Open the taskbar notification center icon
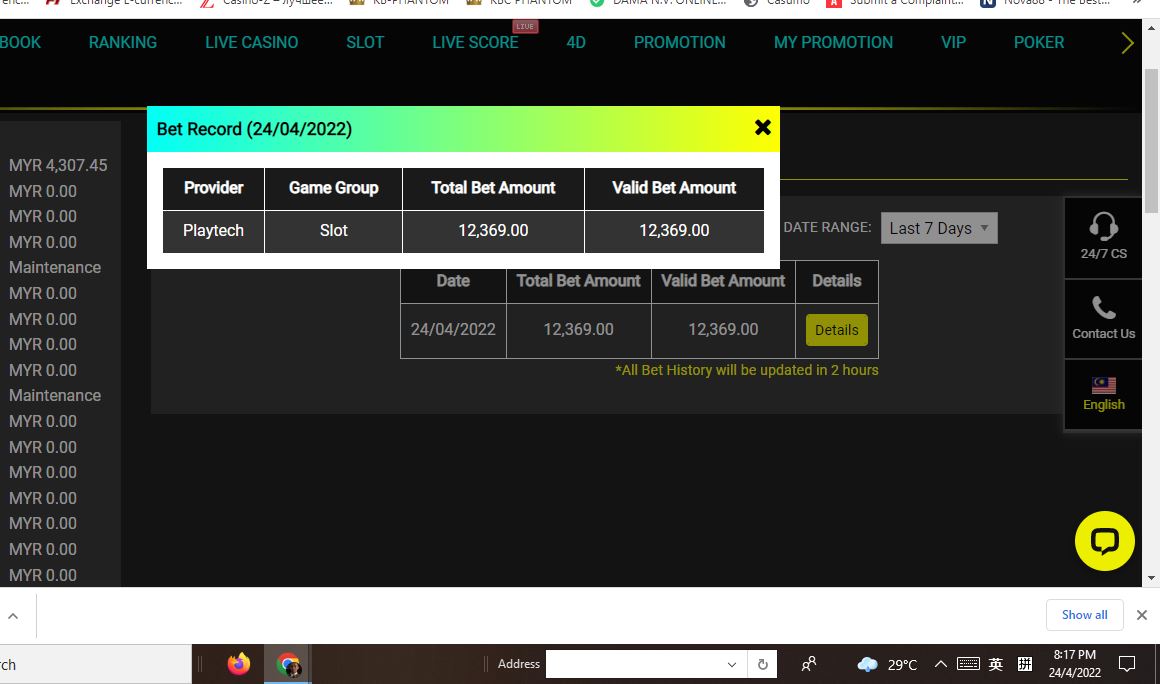The width and height of the screenshot is (1160, 684). pos(1127,664)
